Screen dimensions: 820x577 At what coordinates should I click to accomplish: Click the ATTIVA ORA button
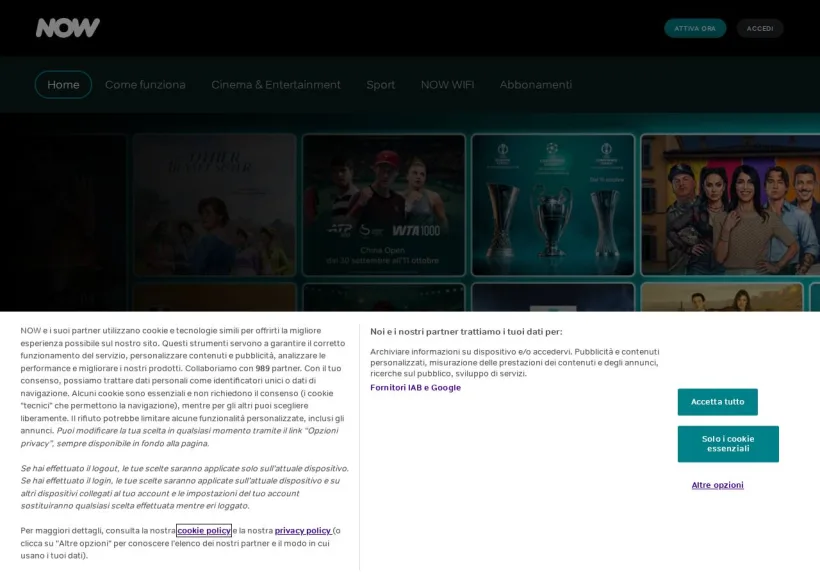695,28
